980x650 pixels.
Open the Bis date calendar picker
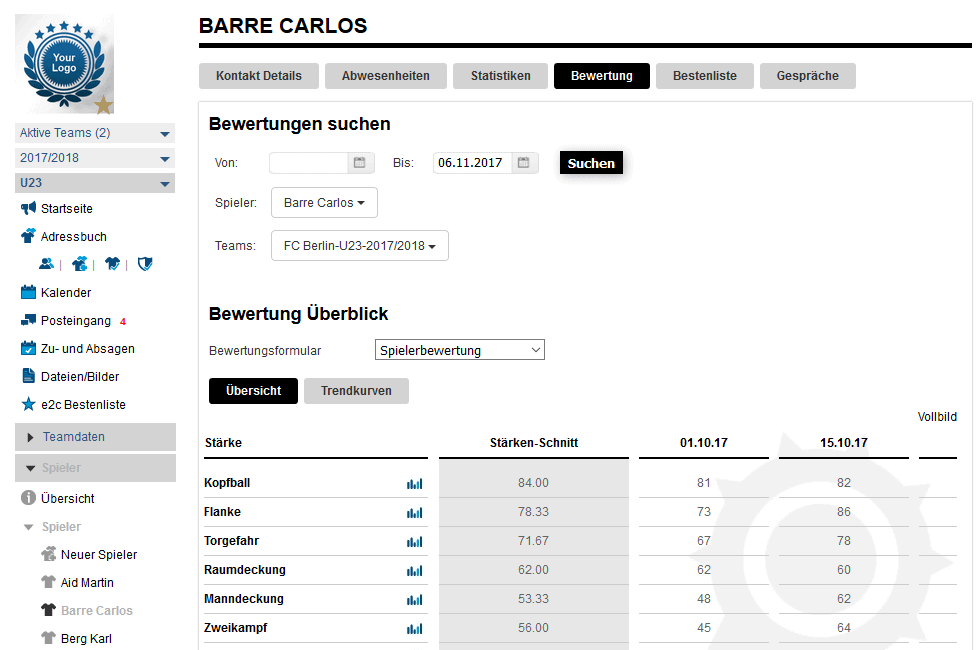click(x=524, y=162)
